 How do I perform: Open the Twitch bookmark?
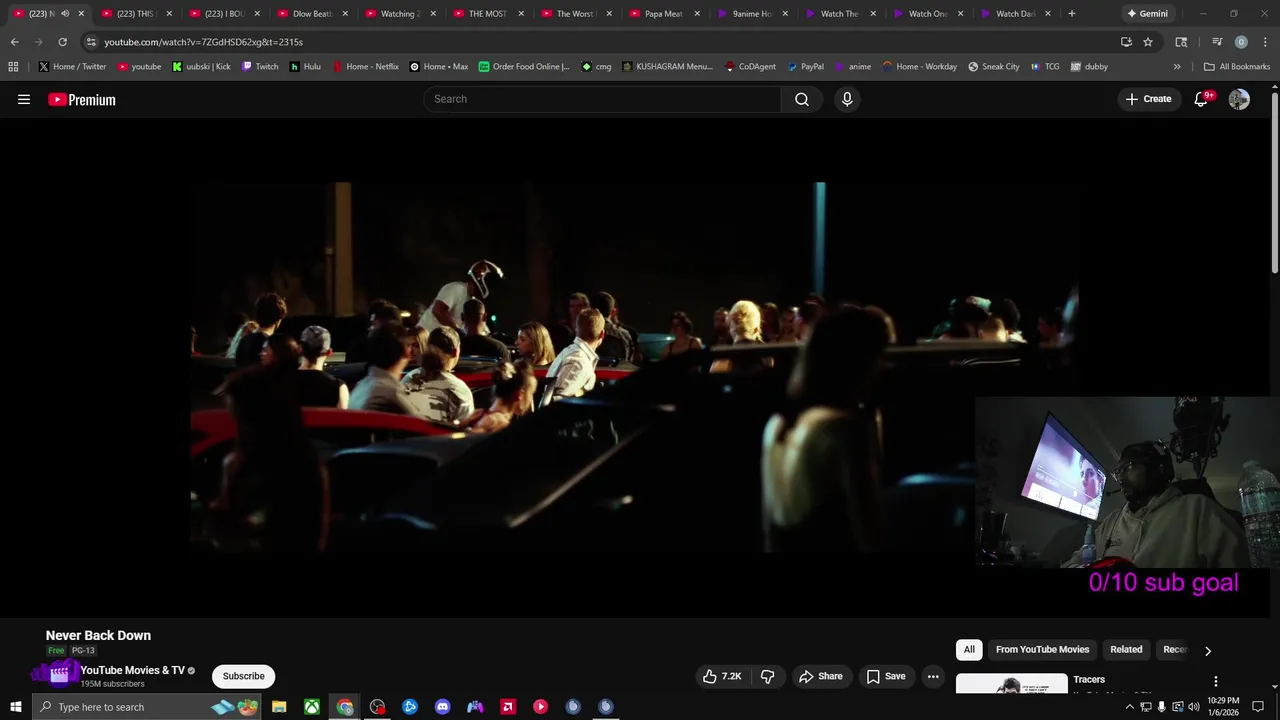pyautogui.click(x=260, y=67)
